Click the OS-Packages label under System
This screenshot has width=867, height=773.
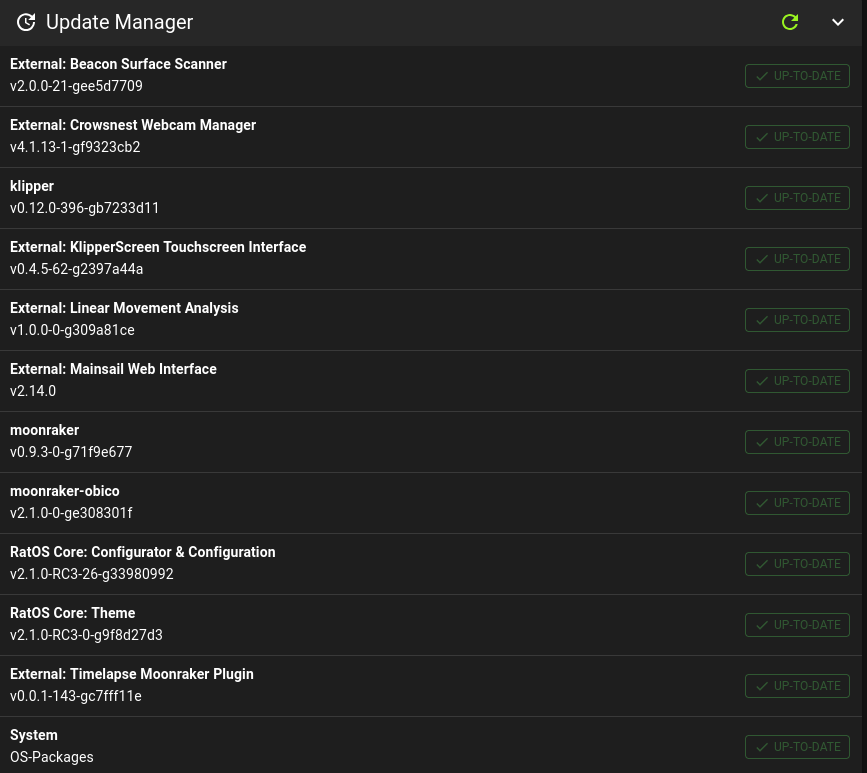51,757
